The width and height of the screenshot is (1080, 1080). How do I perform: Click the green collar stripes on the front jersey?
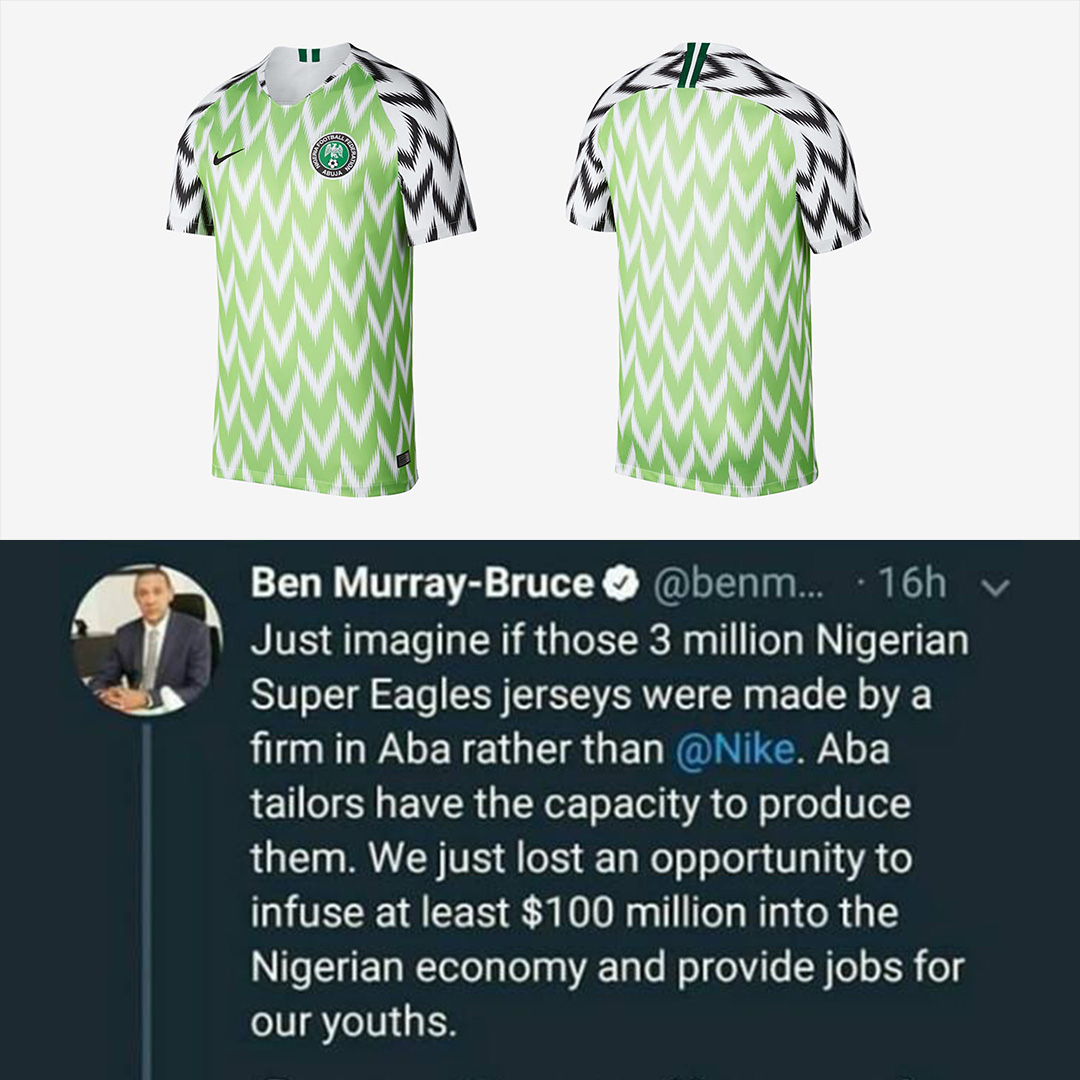point(307,55)
